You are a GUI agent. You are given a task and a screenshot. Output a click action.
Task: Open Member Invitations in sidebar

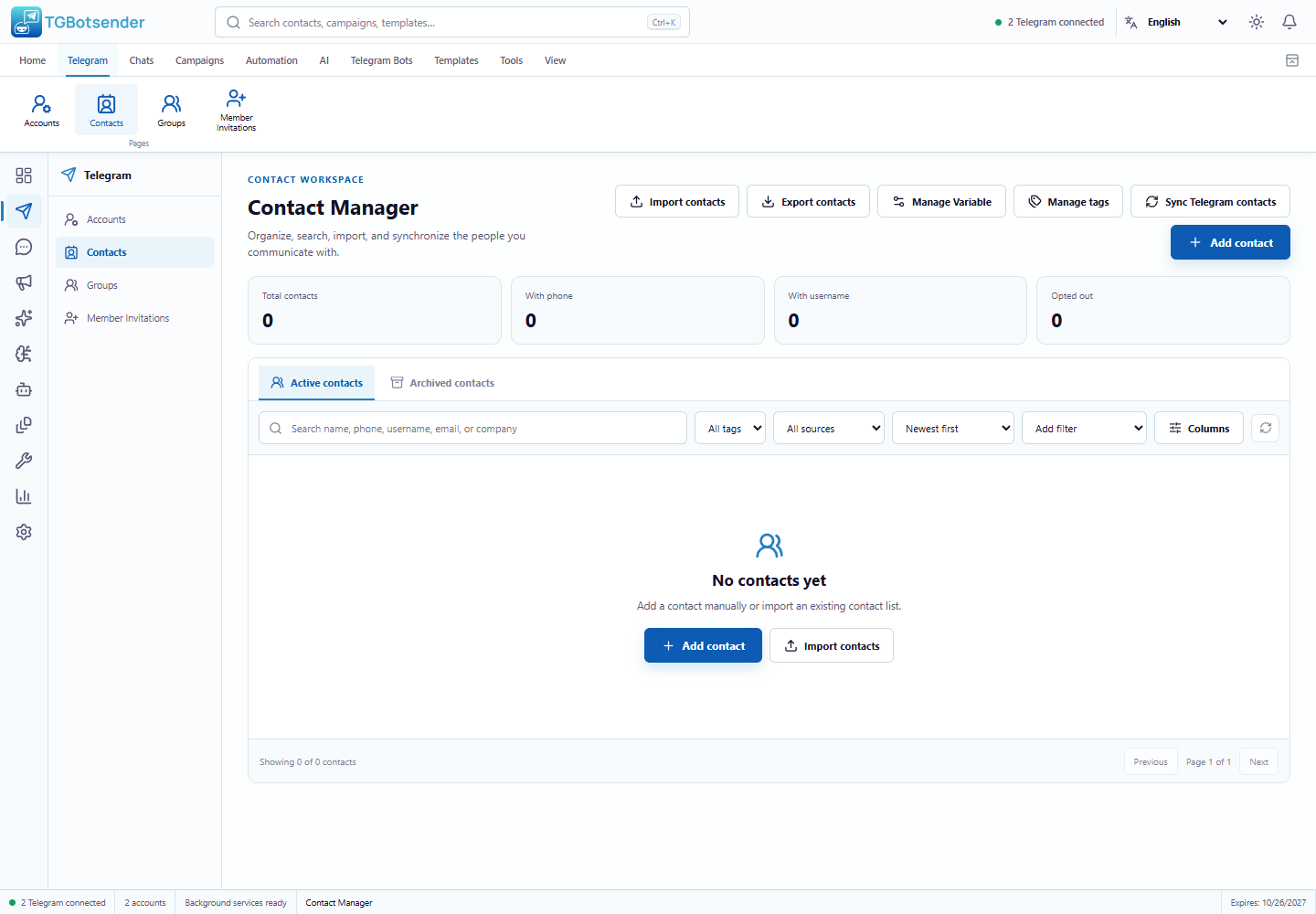134,318
